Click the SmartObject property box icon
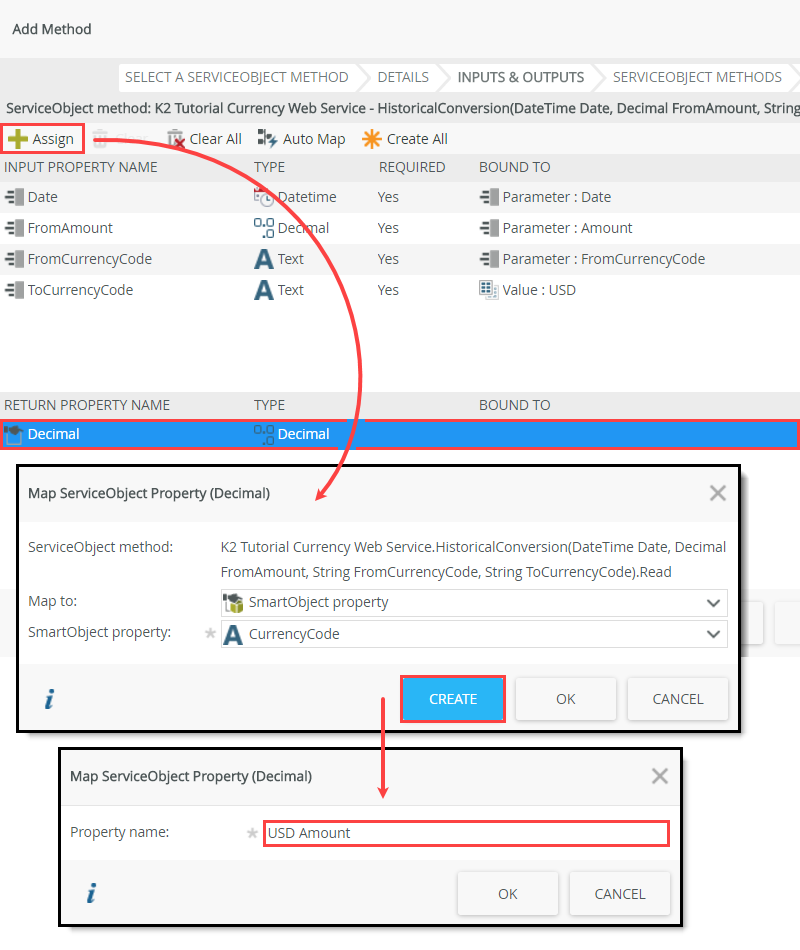 click(233, 603)
